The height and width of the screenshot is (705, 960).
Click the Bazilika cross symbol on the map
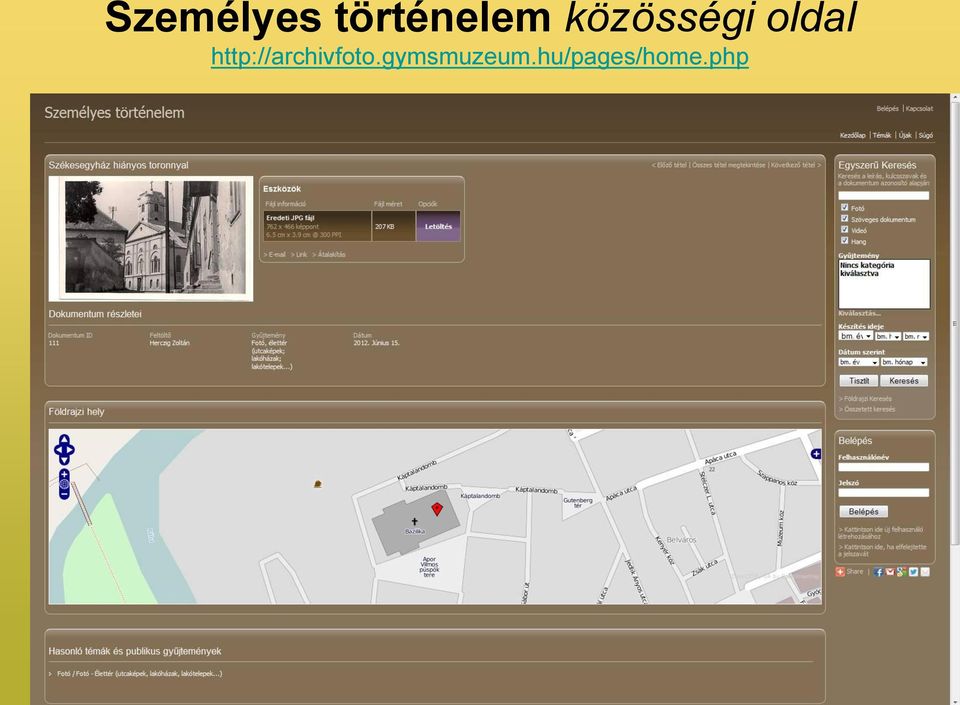click(x=414, y=522)
